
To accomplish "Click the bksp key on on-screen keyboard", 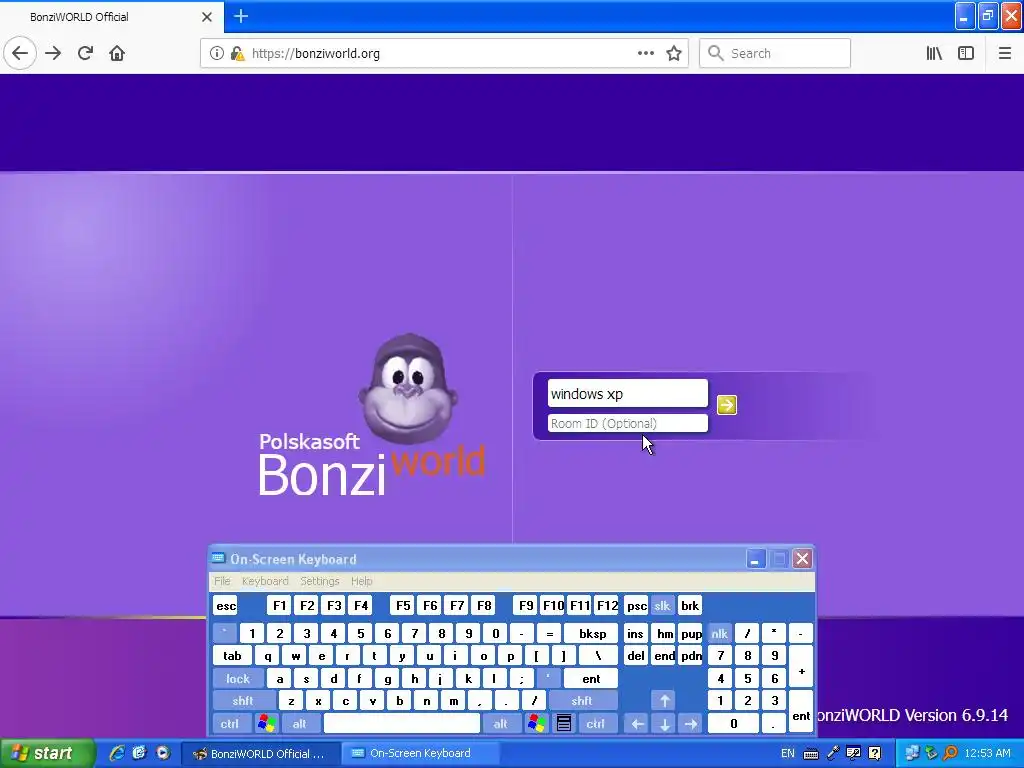I will (x=592, y=633).
